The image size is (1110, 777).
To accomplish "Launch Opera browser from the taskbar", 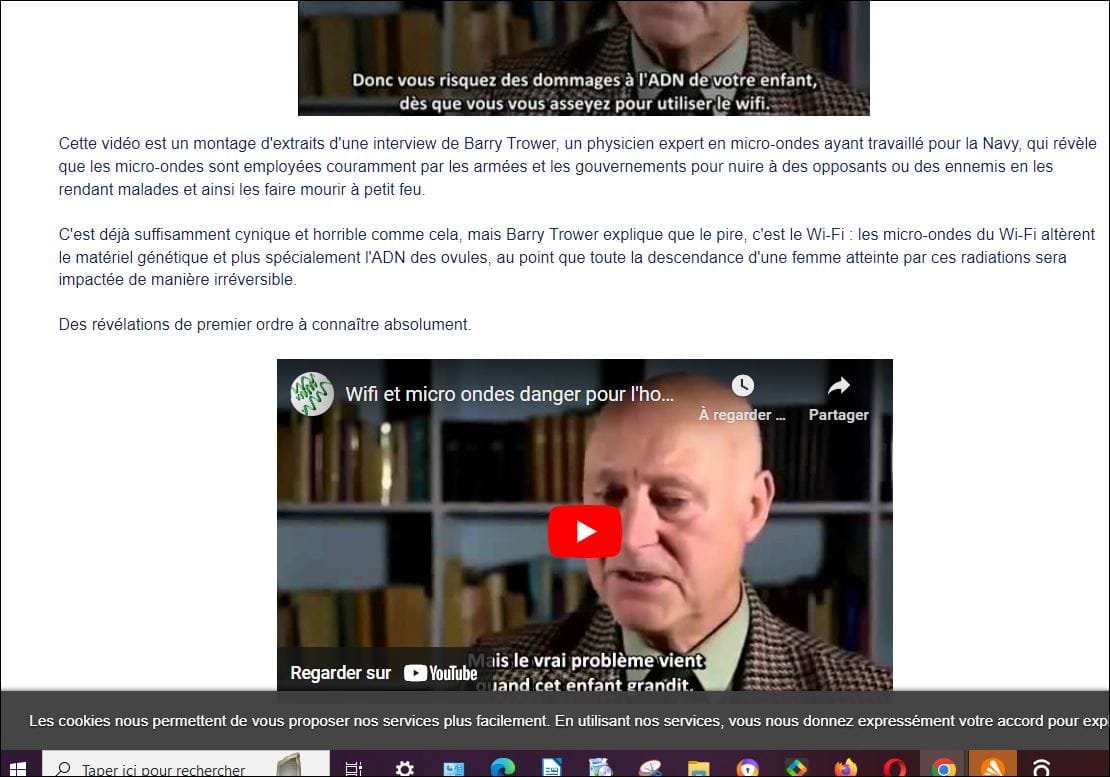I will click(895, 768).
